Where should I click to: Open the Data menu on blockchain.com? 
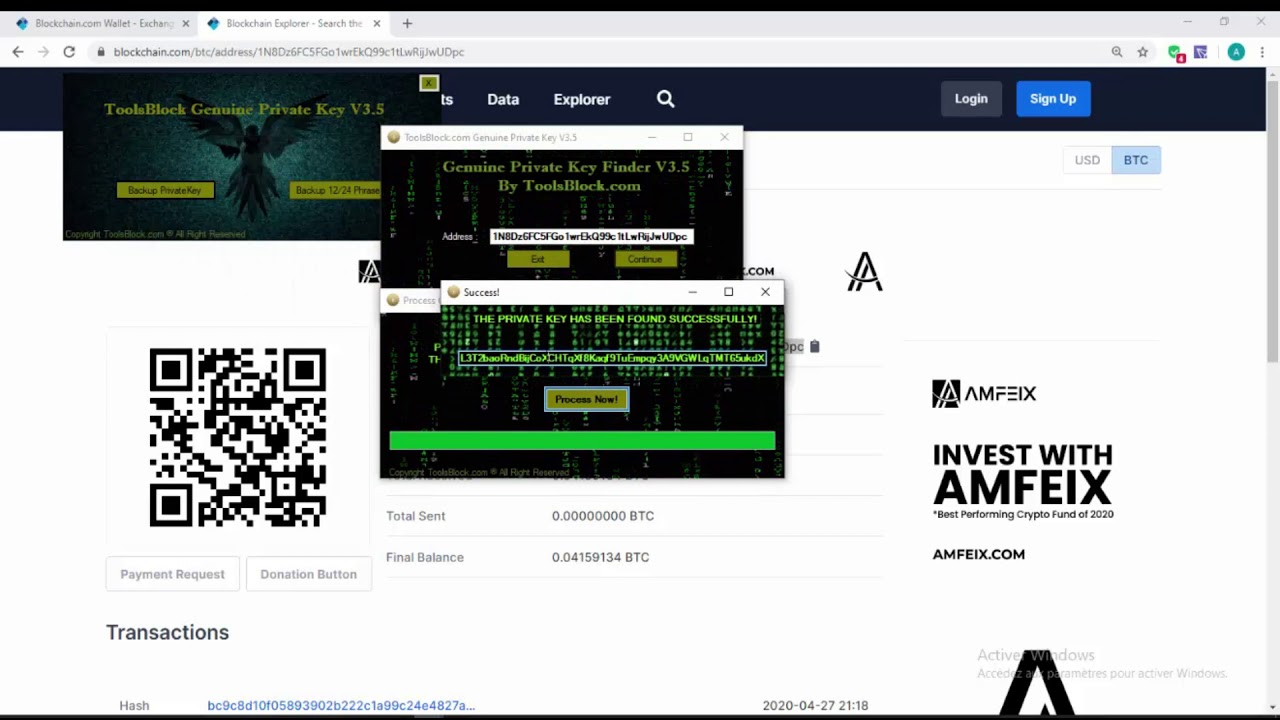click(503, 99)
